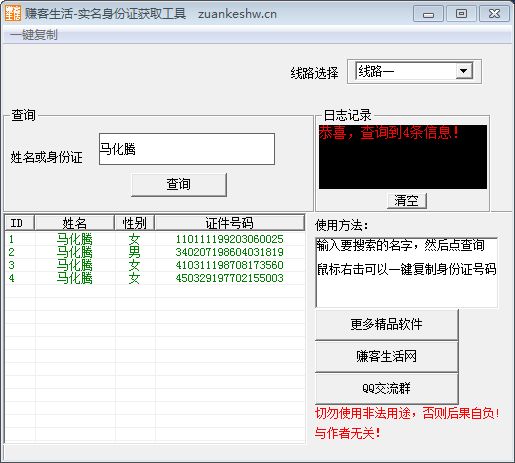This screenshot has width=515, height=463.
Task: Click the orange app icon in title bar
Action: coord(13,14)
